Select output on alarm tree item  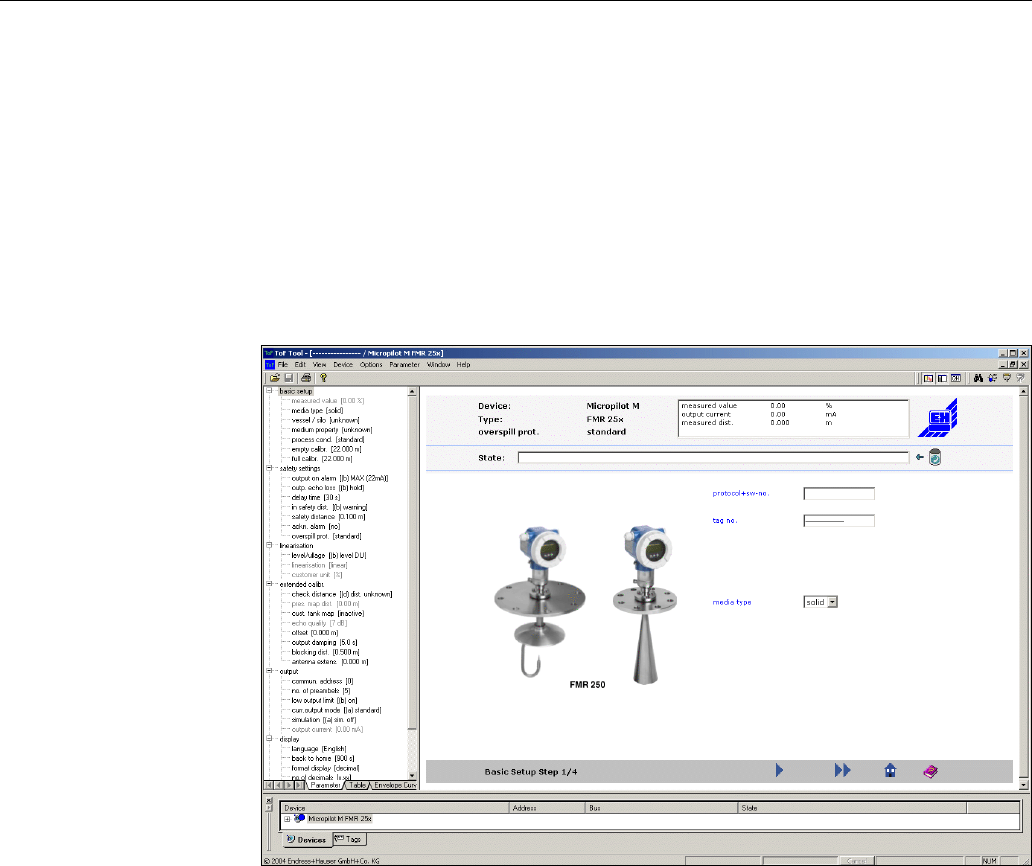point(340,478)
